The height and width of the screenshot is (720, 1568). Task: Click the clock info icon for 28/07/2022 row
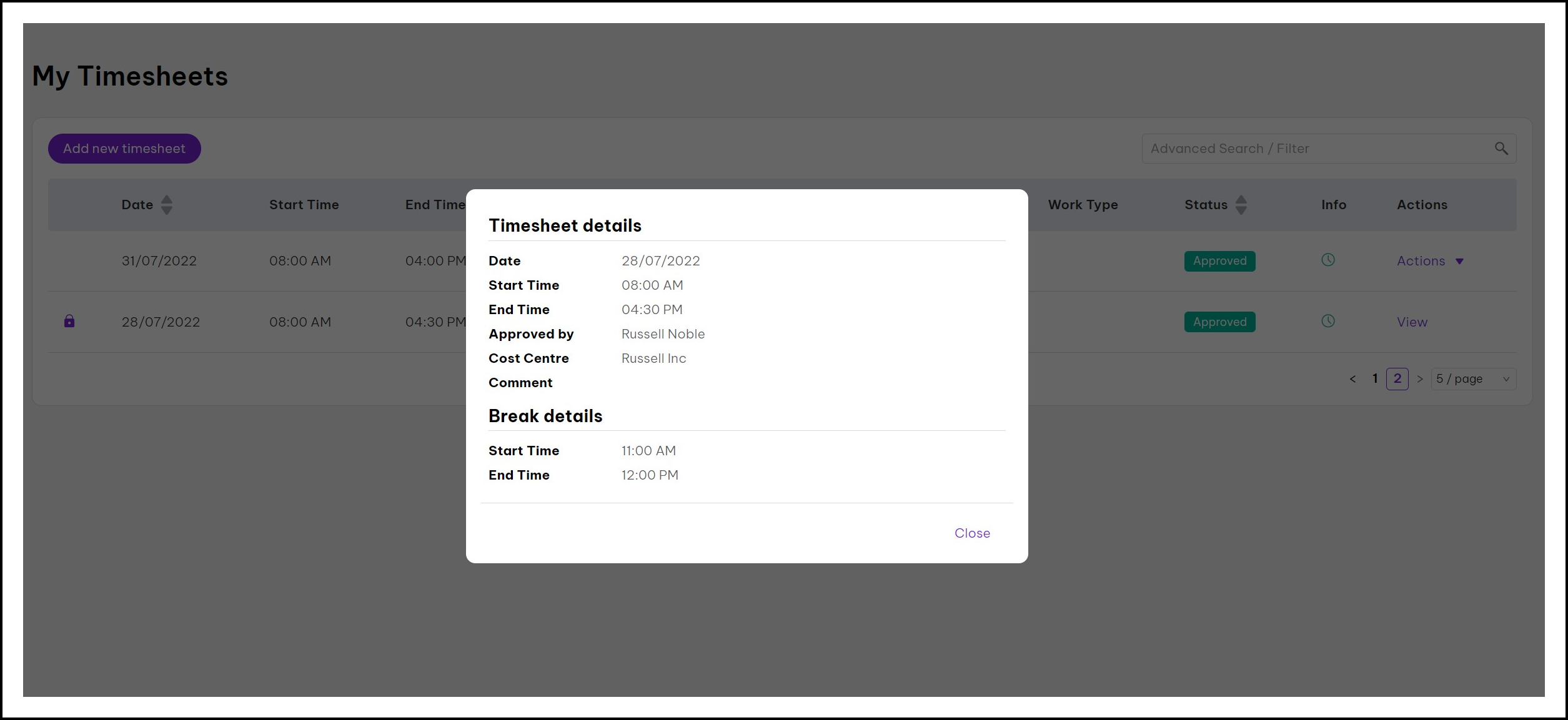pos(1328,321)
